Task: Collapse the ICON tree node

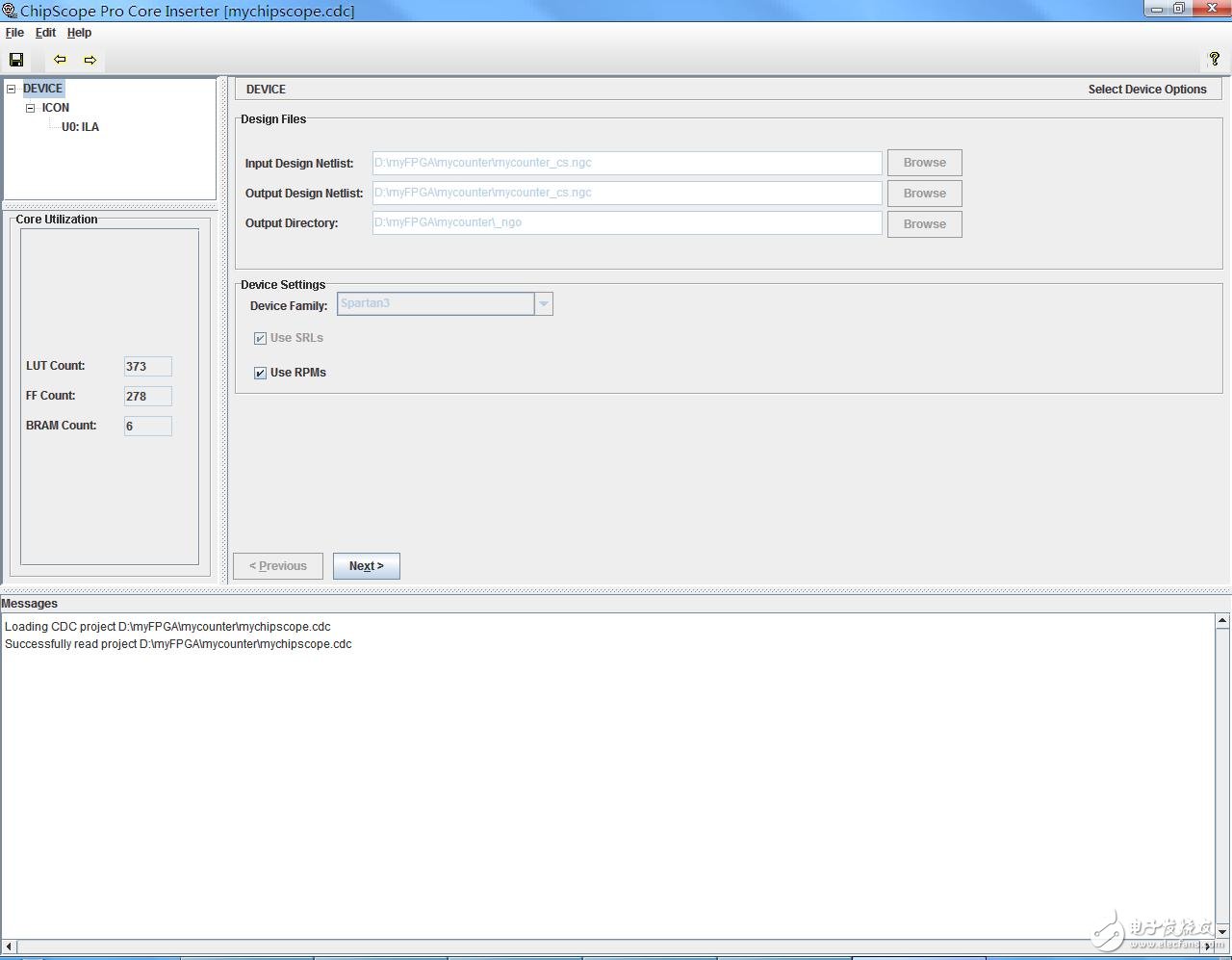Action: (30, 108)
